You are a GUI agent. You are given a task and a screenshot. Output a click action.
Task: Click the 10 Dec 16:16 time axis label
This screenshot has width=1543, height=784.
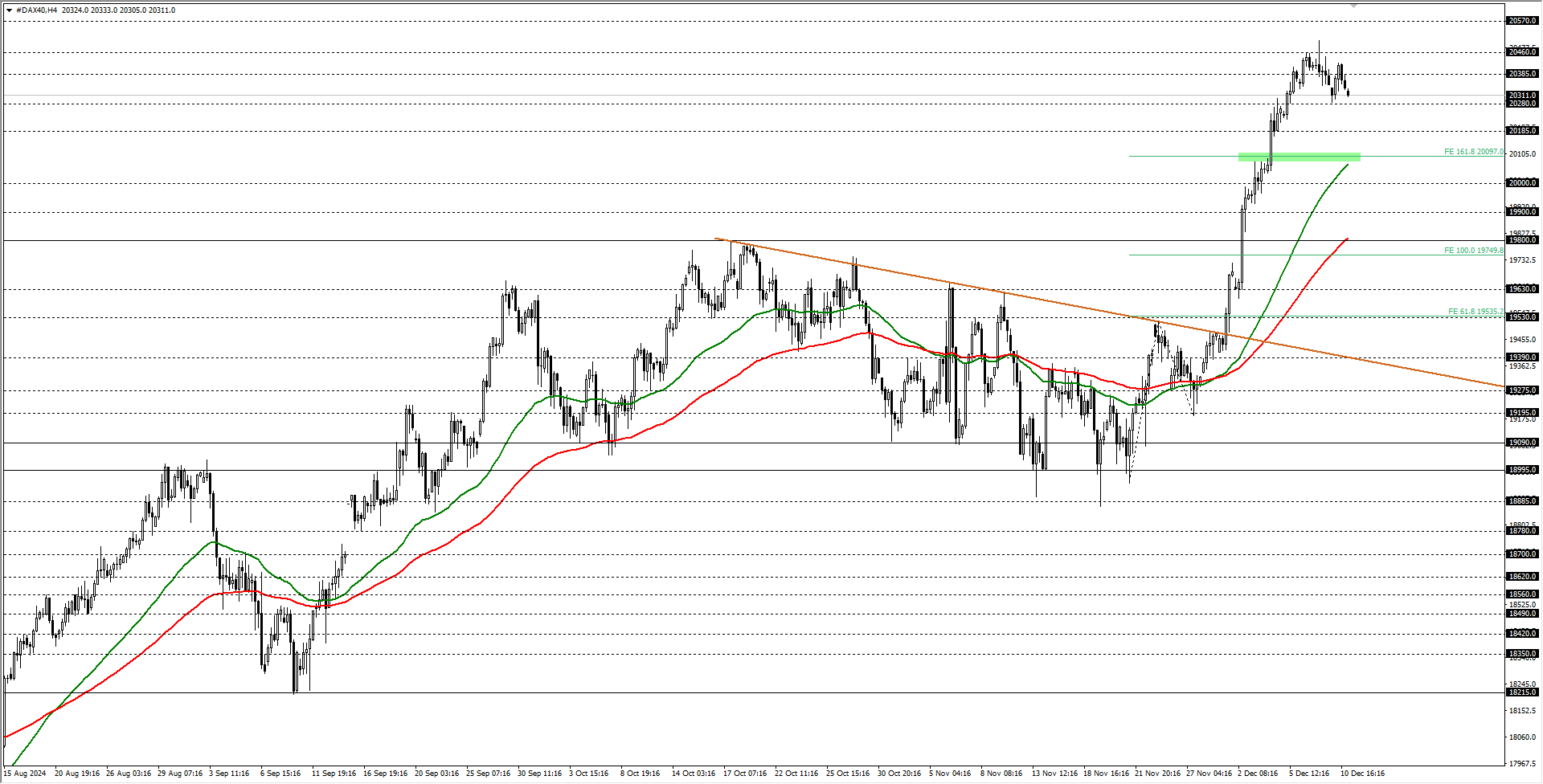(1362, 774)
